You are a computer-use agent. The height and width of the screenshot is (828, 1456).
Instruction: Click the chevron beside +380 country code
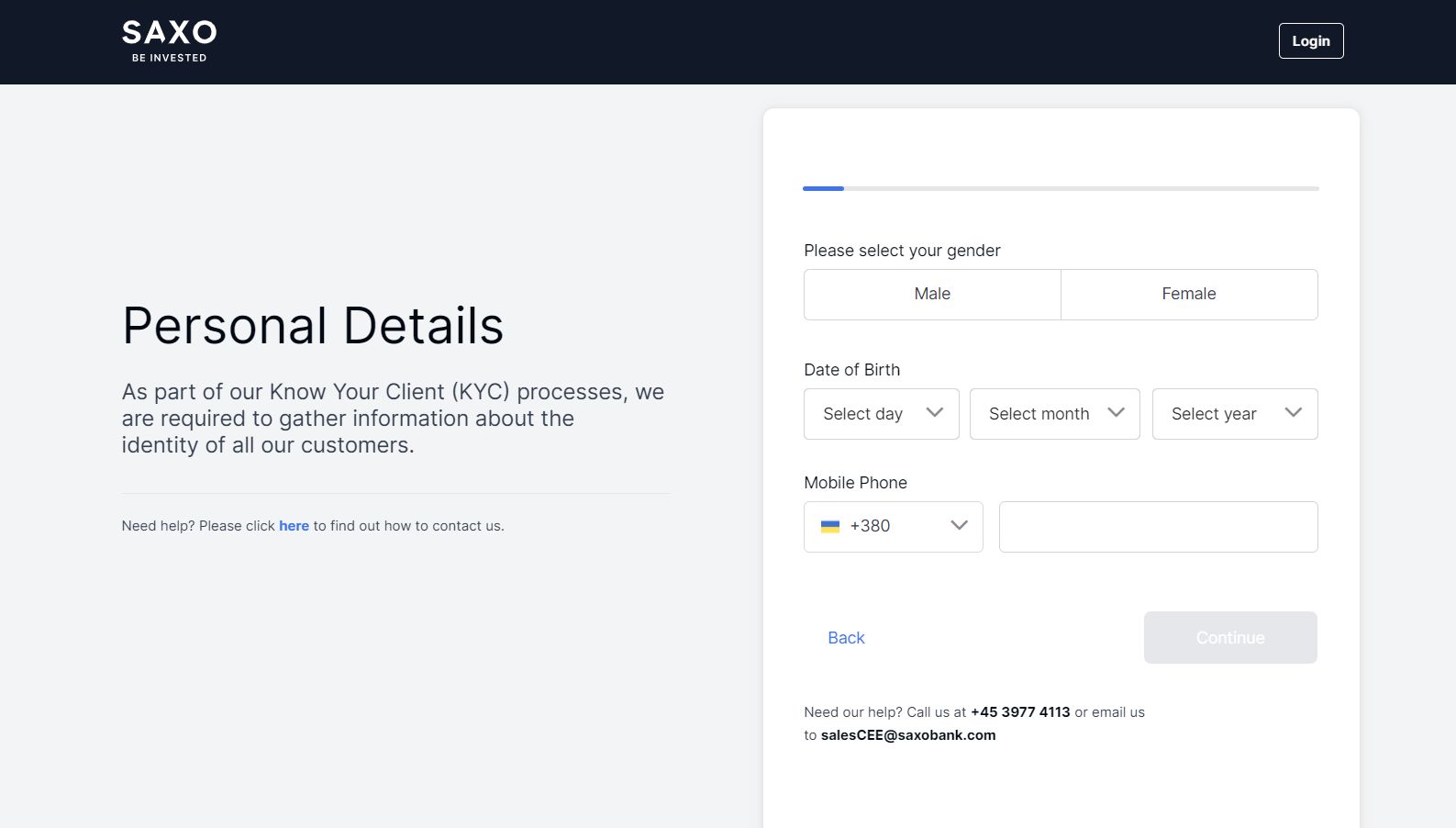click(x=960, y=526)
